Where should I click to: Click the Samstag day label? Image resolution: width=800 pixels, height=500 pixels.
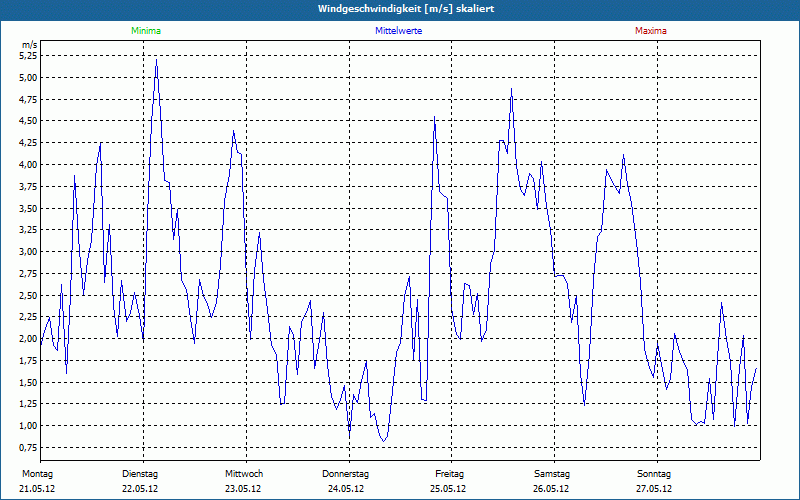pyautogui.click(x=552, y=474)
